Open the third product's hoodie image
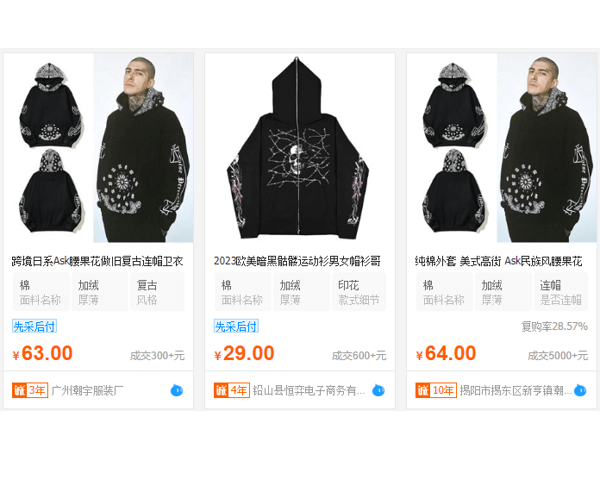The width and height of the screenshot is (600, 480). pos(502,148)
